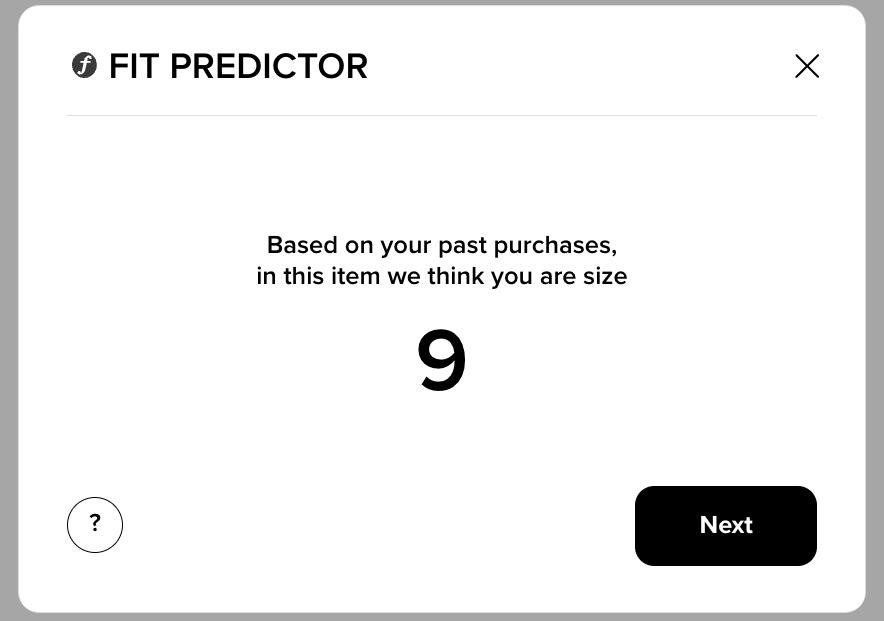The width and height of the screenshot is (884, 621).
Task: Click the FIT PREDICTOR heading text
Action: 238,66
